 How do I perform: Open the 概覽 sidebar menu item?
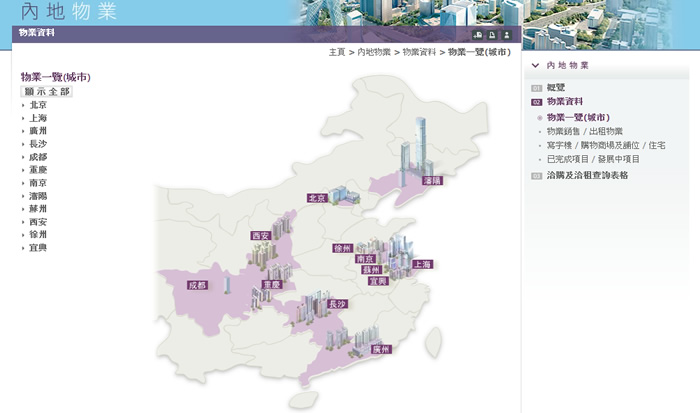(x=556, y=88)
